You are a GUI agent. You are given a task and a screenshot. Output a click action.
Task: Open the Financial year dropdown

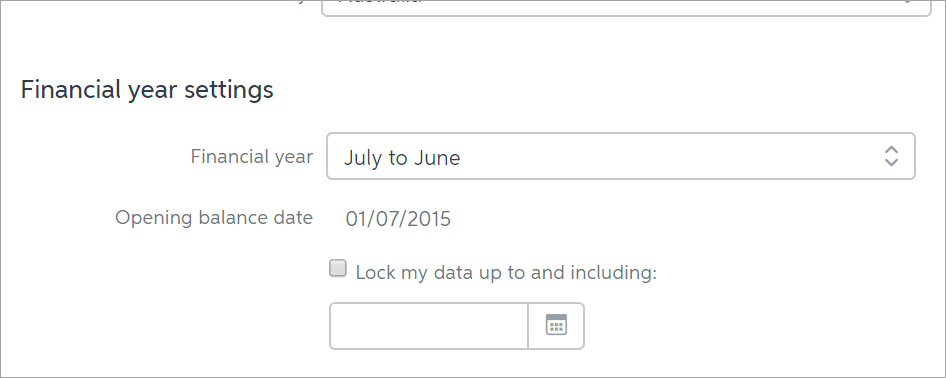pos(621,156)
